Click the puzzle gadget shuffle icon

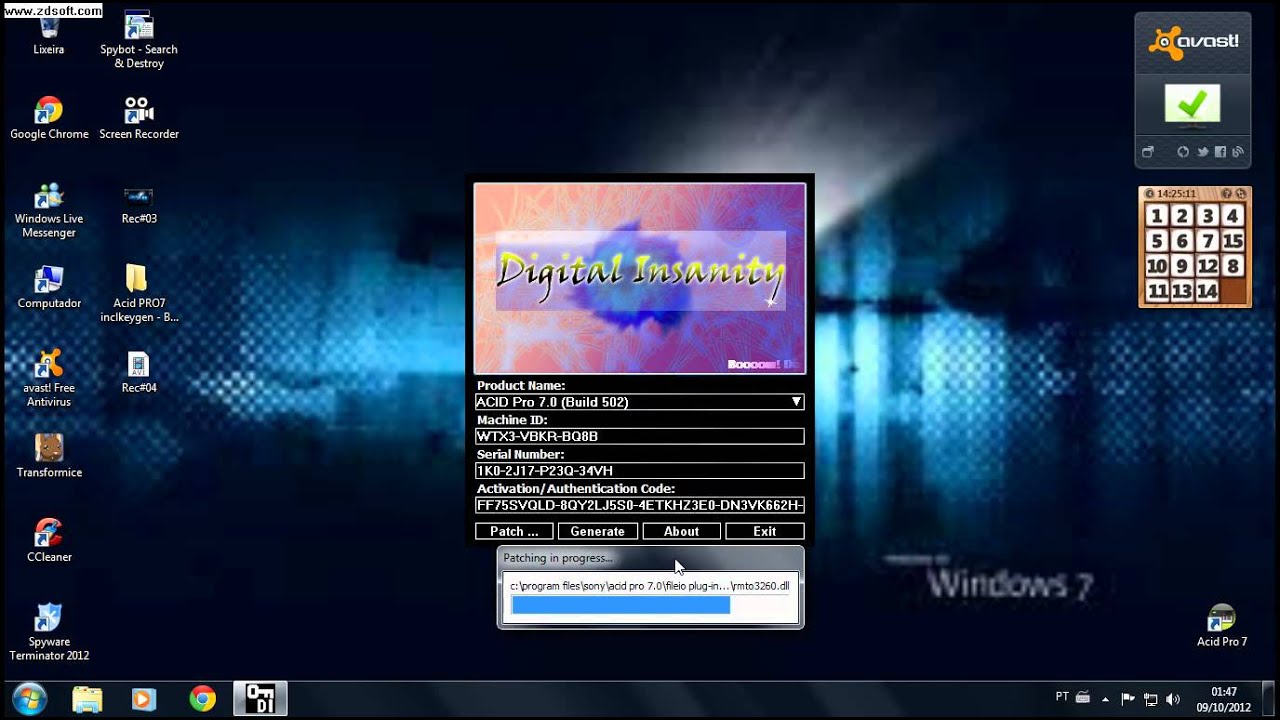tap(1240, 193)
